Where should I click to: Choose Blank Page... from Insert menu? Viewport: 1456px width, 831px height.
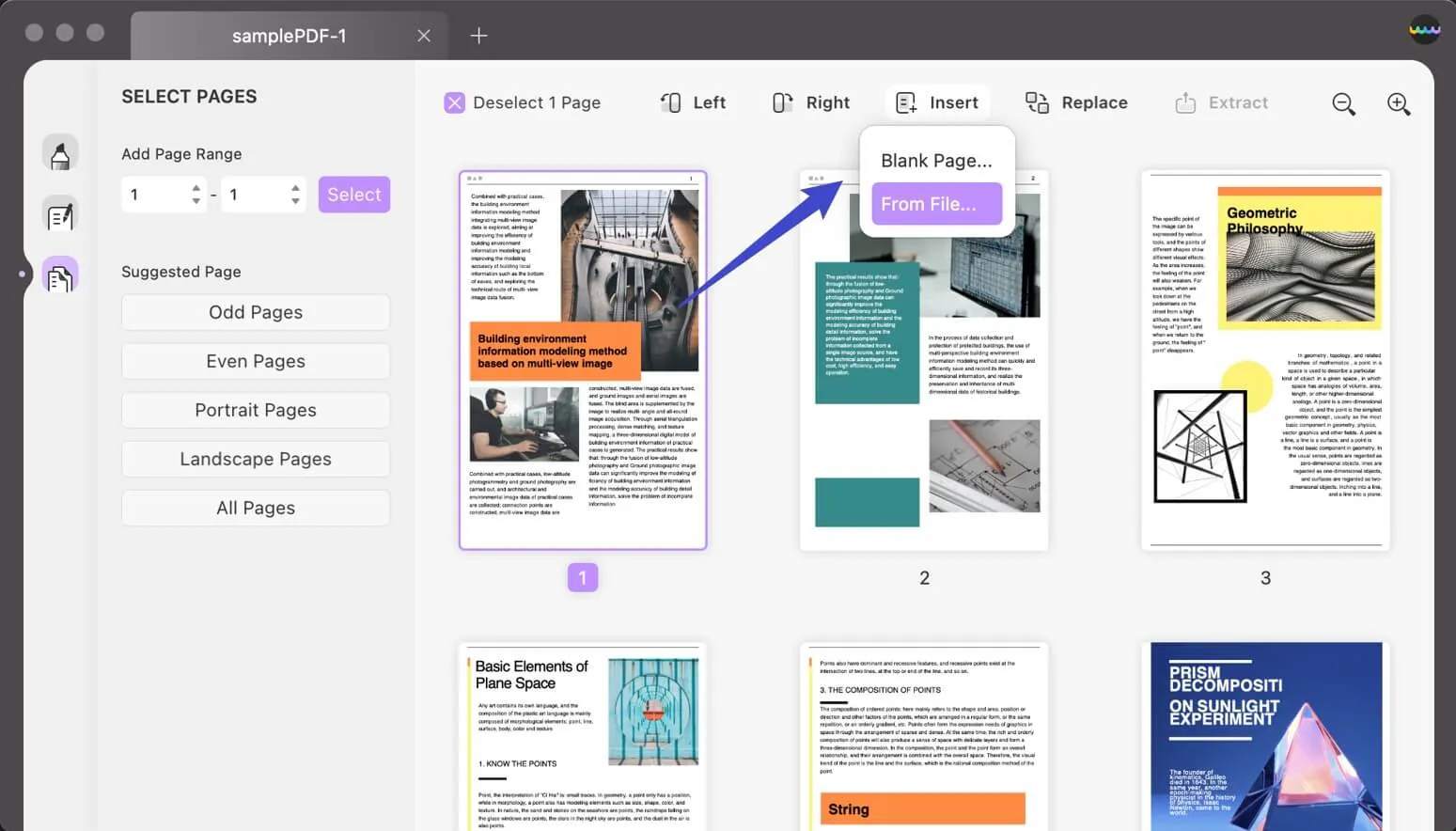coord(936,161)
